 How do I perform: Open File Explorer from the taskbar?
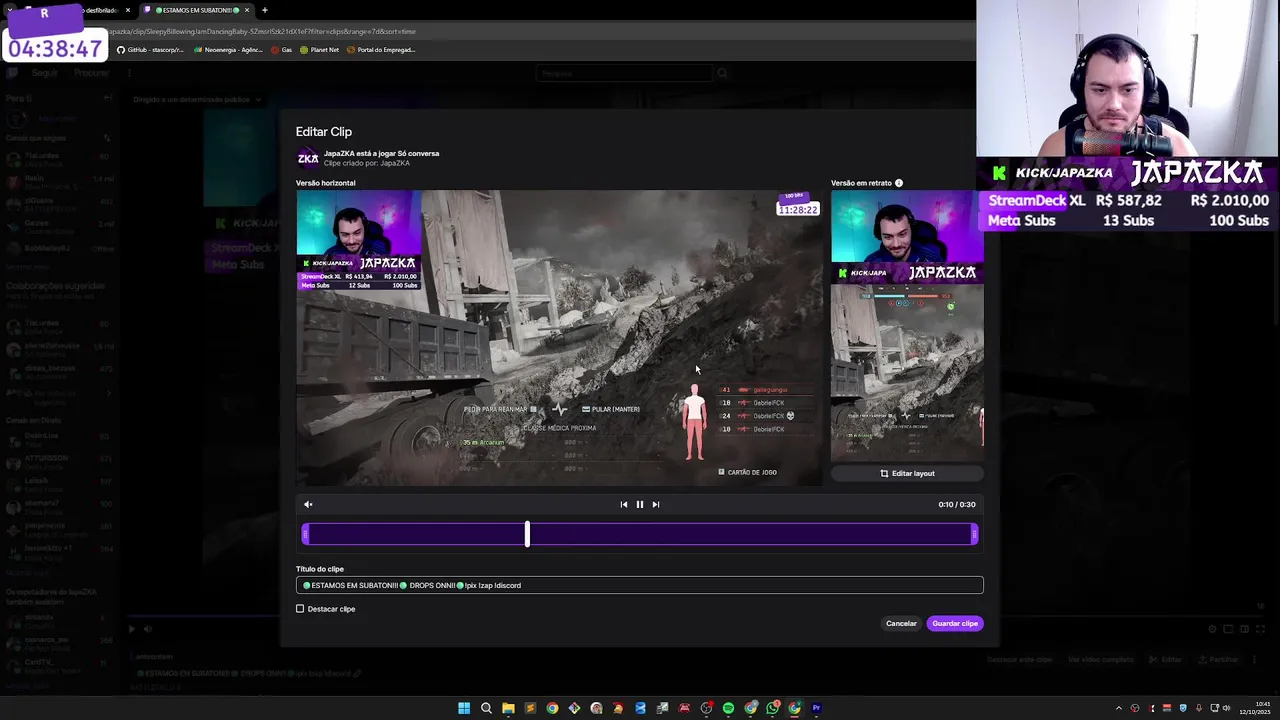coord(508,708)
